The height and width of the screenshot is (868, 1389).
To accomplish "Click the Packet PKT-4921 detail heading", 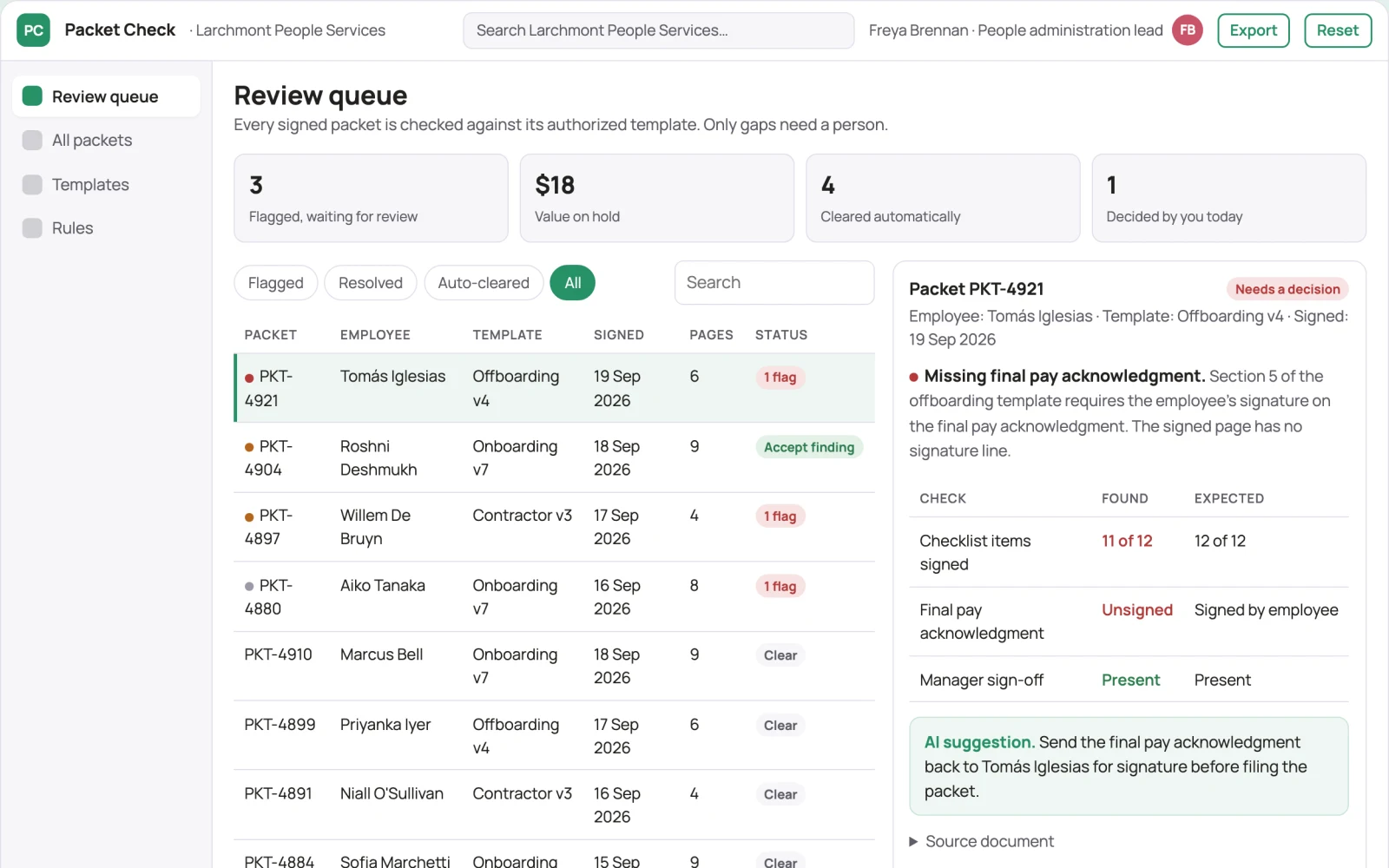I will (977, 289).
